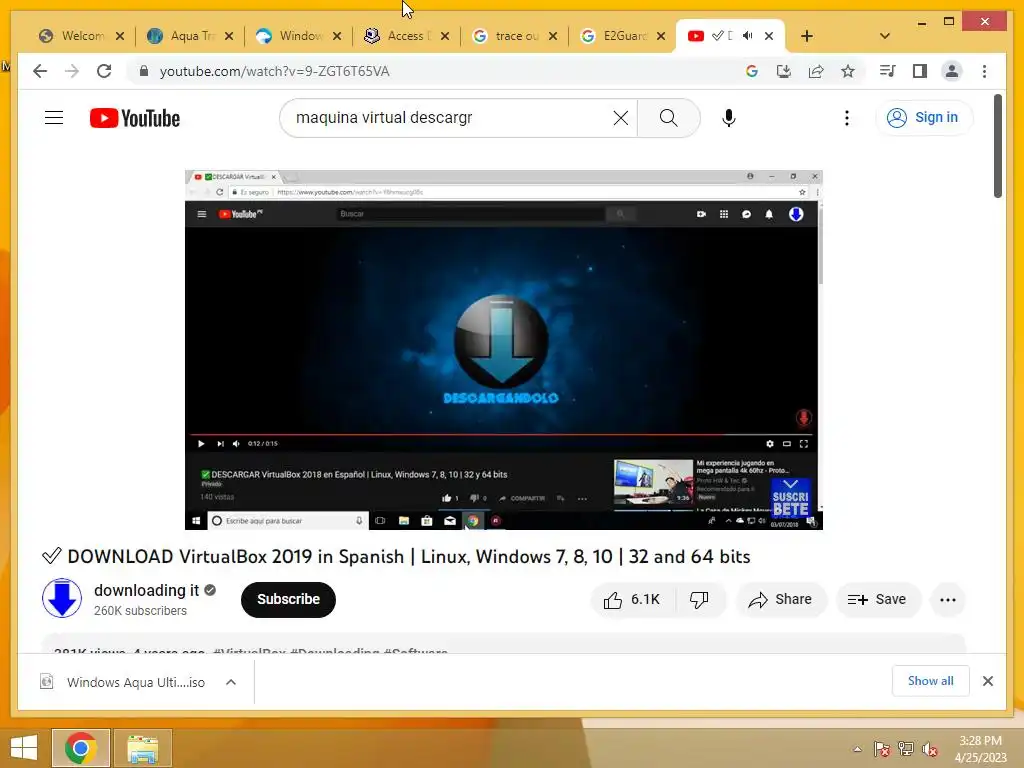Click Chrome in the taskbar

pyautogui.click(x=80, y=748)
